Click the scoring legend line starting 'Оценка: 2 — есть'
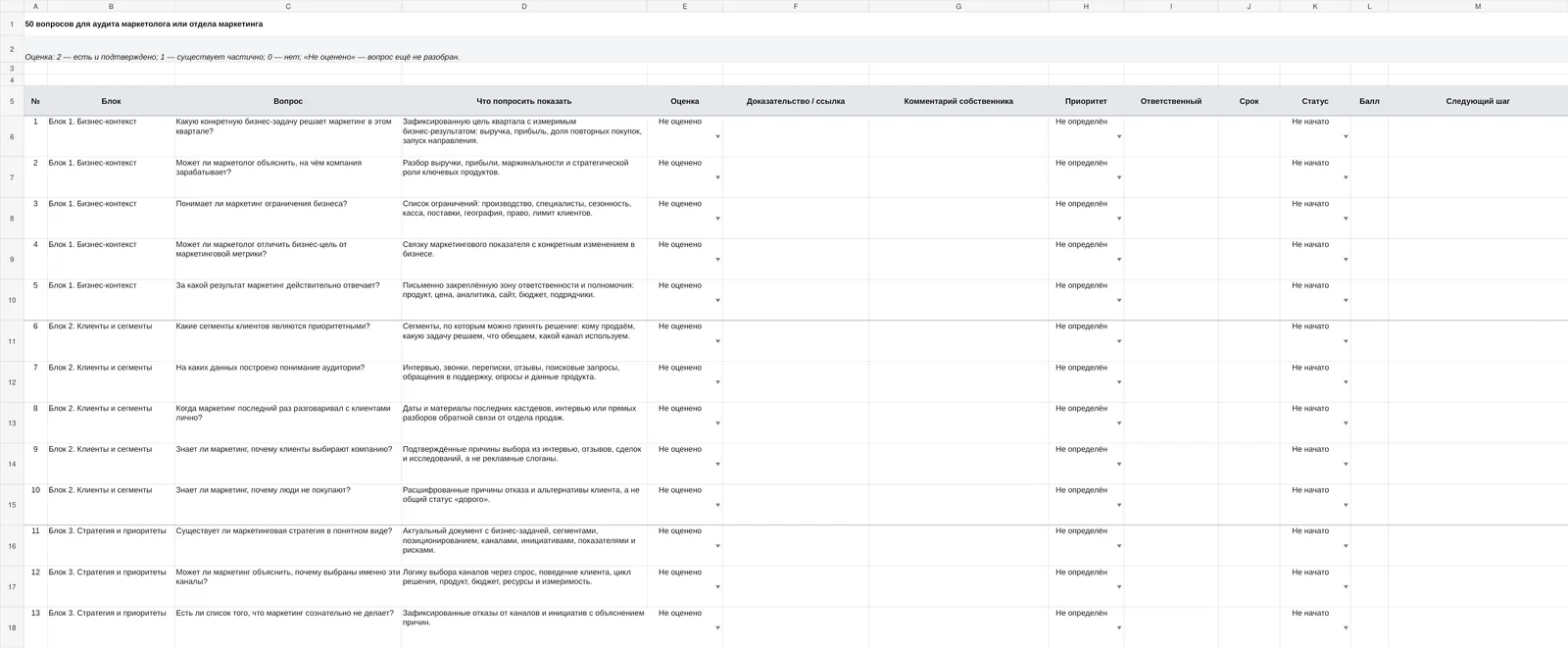Screen dimensions: 1568x648 pos(242,57)
